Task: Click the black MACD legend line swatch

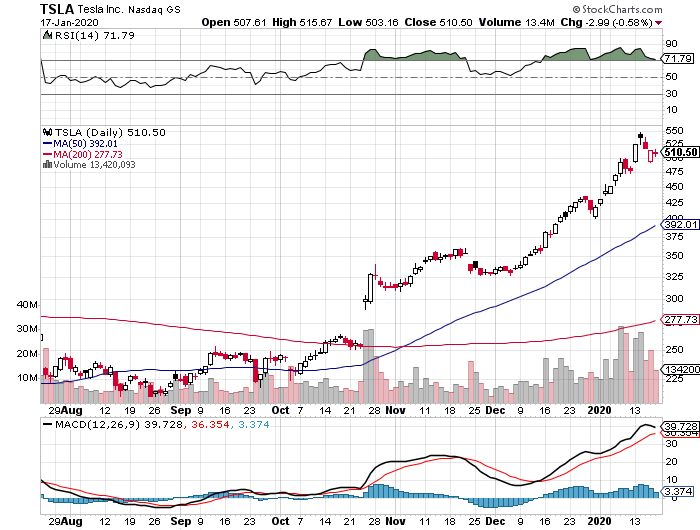Action: 47,425
